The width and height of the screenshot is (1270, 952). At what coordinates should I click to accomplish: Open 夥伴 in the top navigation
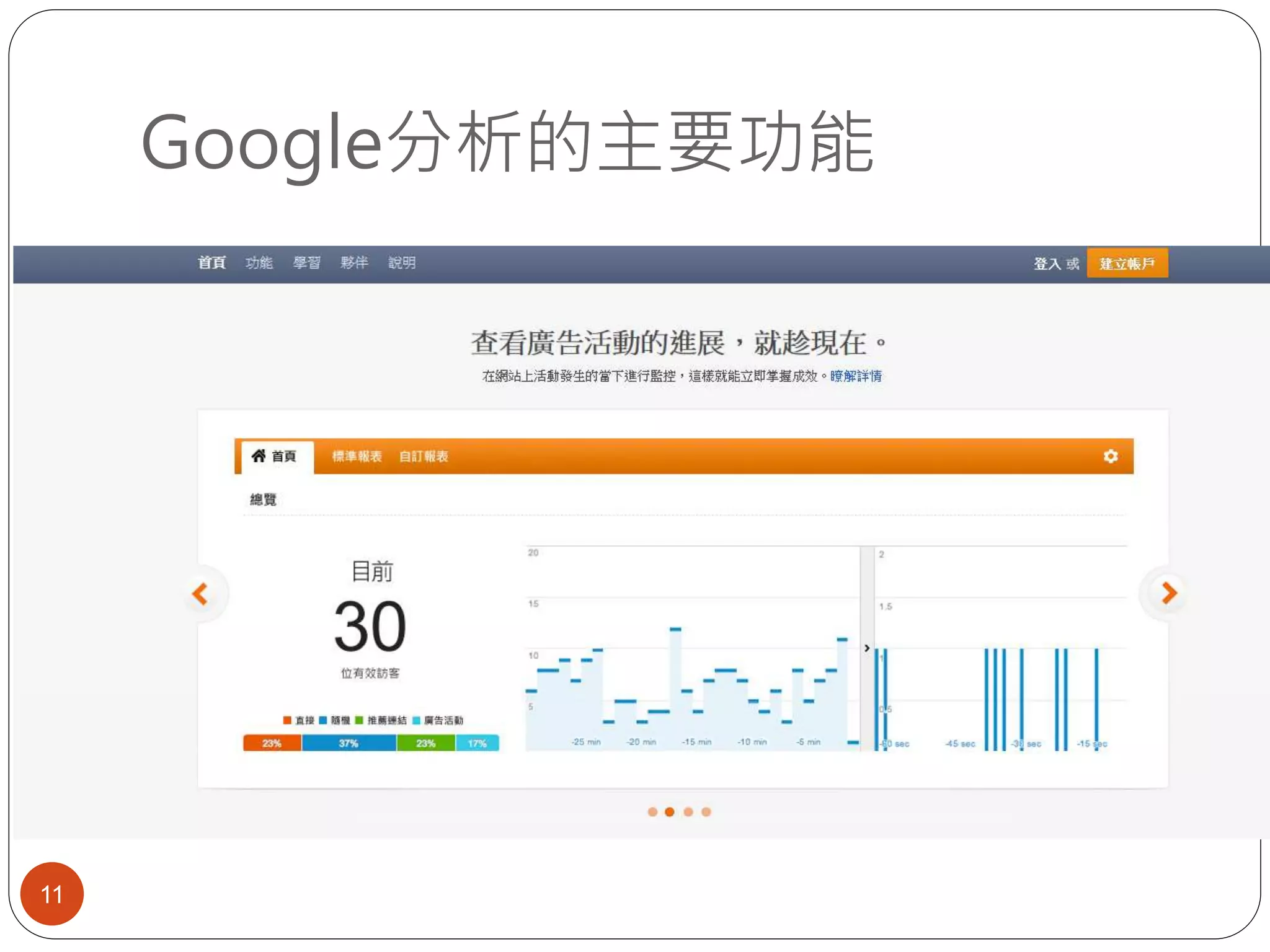(354, 263)
